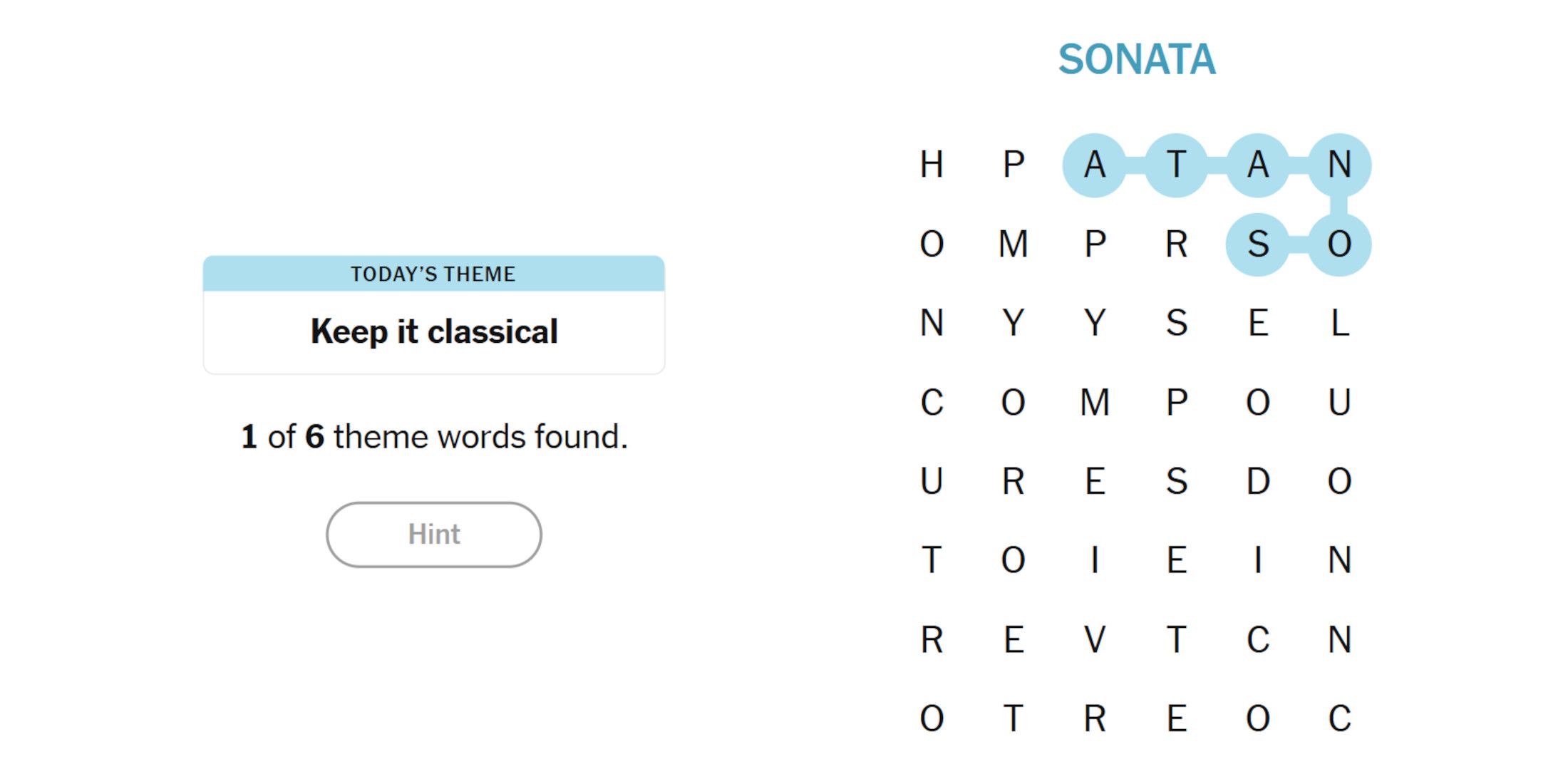Click the highlighted S of SONATA
This screenshot has height=784, width=1568.
(x=1258, y=244)
